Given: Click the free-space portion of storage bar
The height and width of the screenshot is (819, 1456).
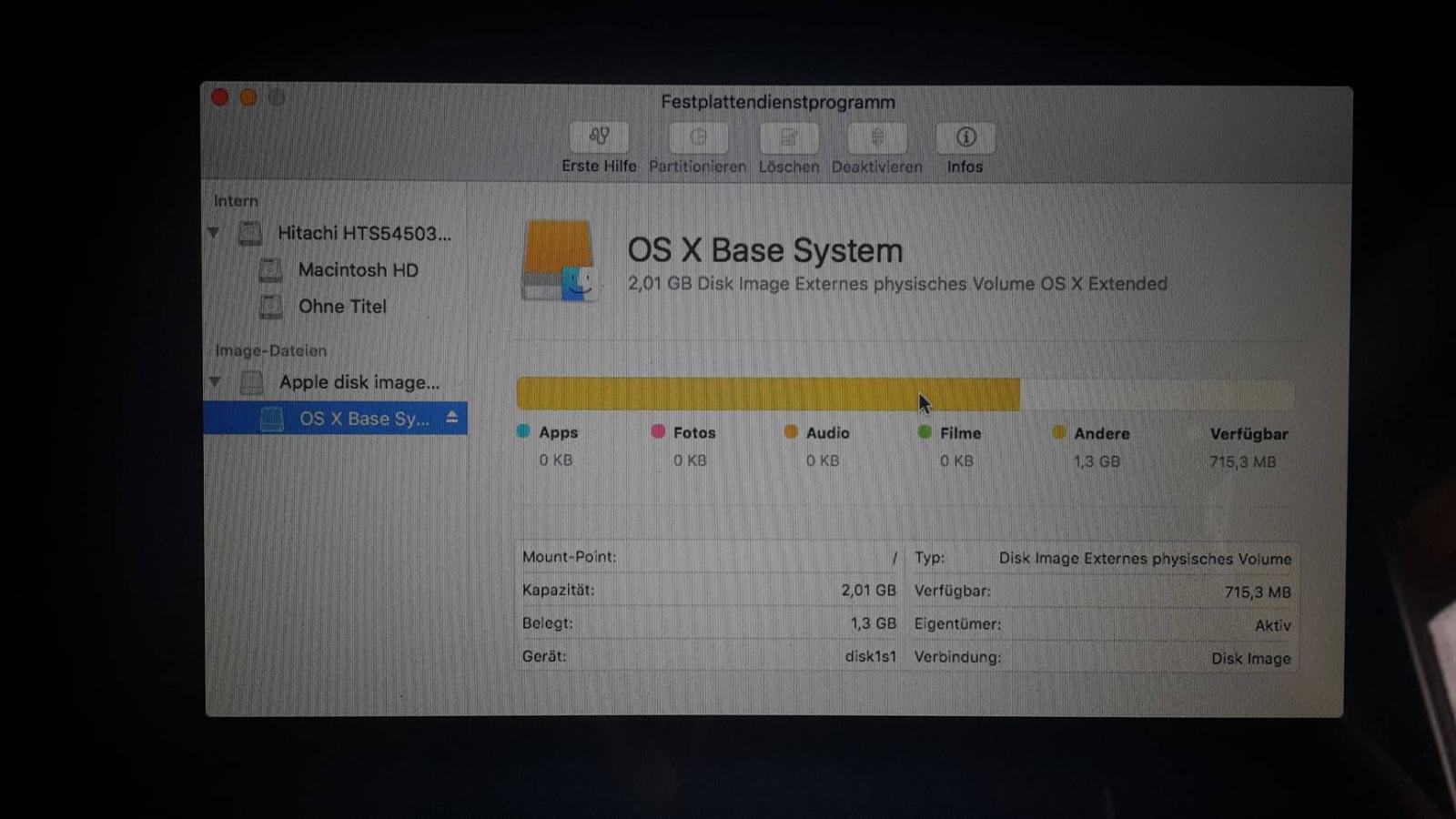Looking at the screenshot, I should (1157, 395).
